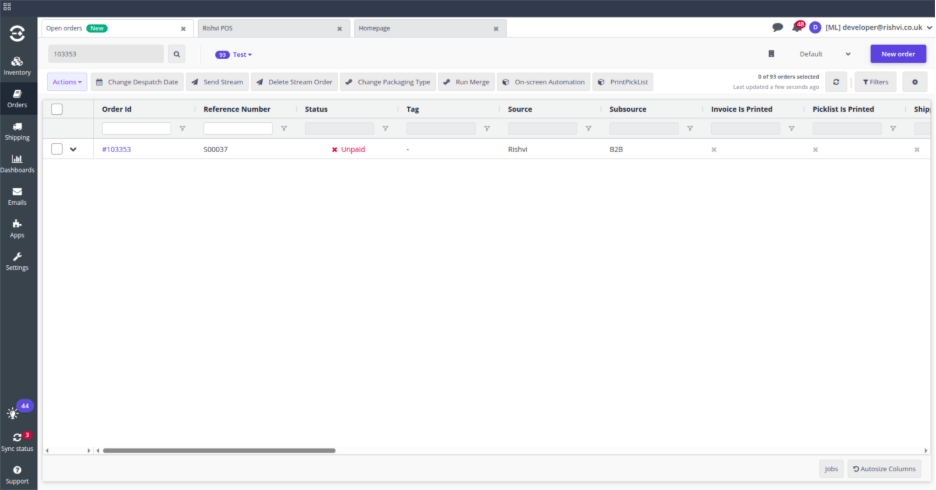Open the chat messages icon

[x=778, y=28]
